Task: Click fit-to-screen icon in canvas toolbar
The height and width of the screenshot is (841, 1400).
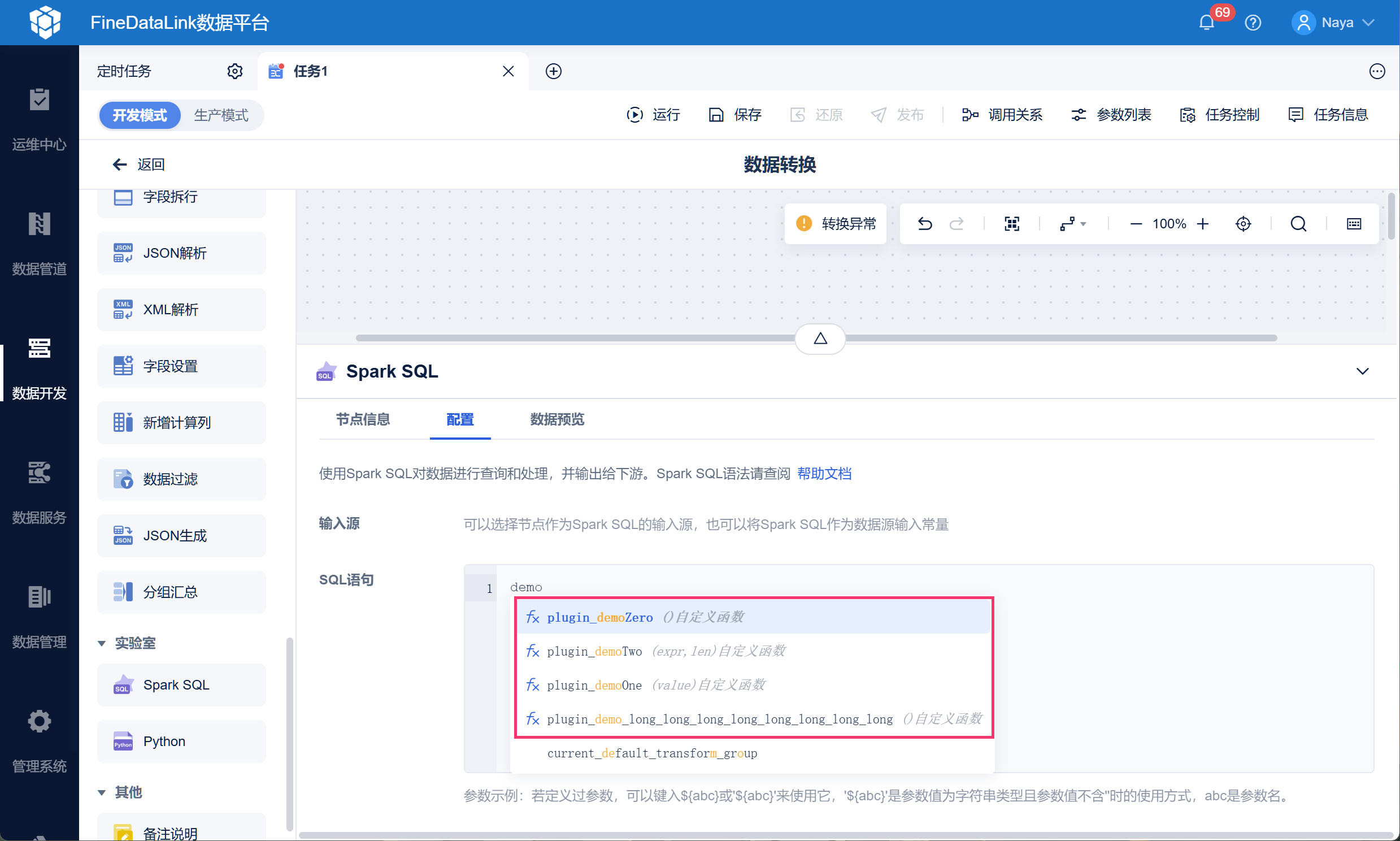Action: click(1011, 224)
